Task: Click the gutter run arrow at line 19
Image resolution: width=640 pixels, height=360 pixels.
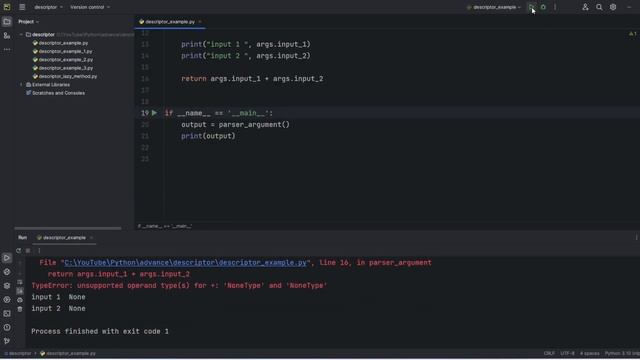Action: [x=154, y=113]
